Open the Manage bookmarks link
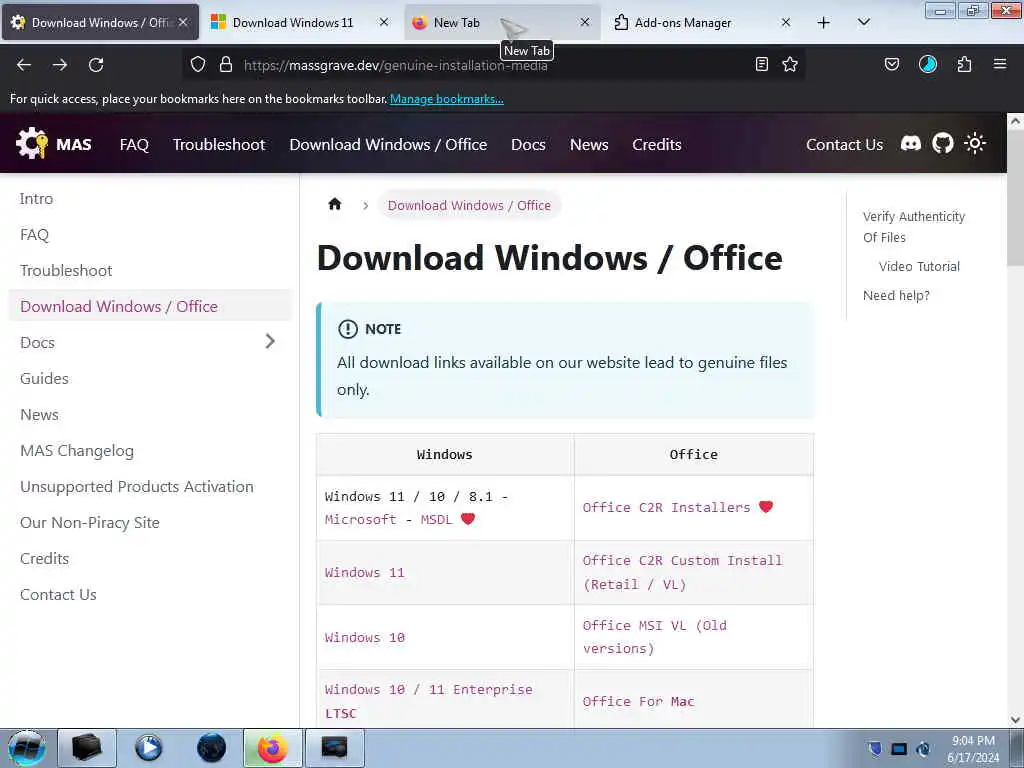 pyautogui.click(x=447, y=99)
